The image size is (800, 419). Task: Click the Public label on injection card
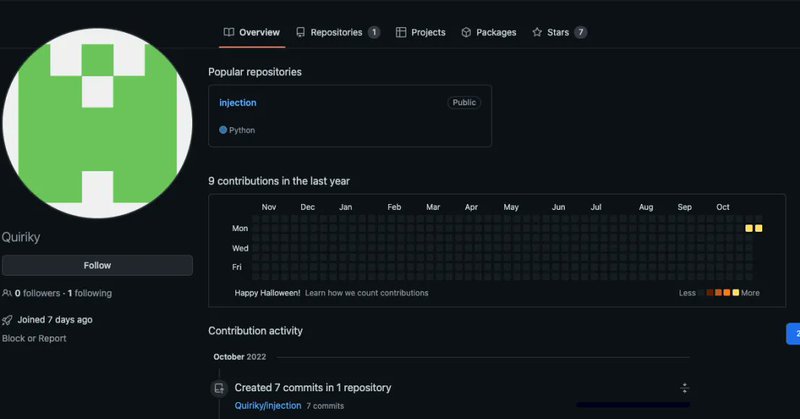tap(464, 103)
